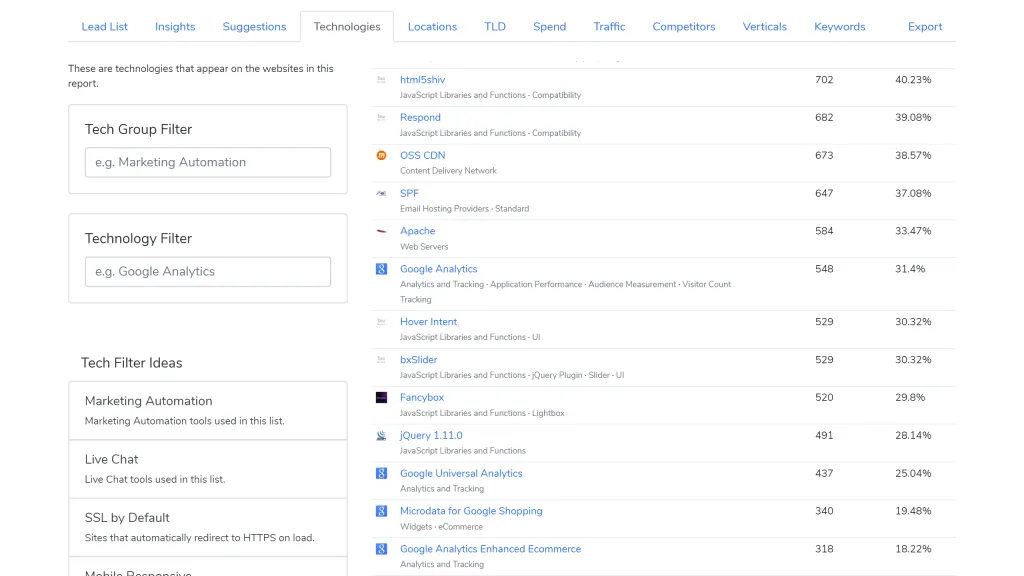The width and height of the screenshot is (1024, 576).
Task: Select the SSL by Default filter idea
Action: coord(208,528)
